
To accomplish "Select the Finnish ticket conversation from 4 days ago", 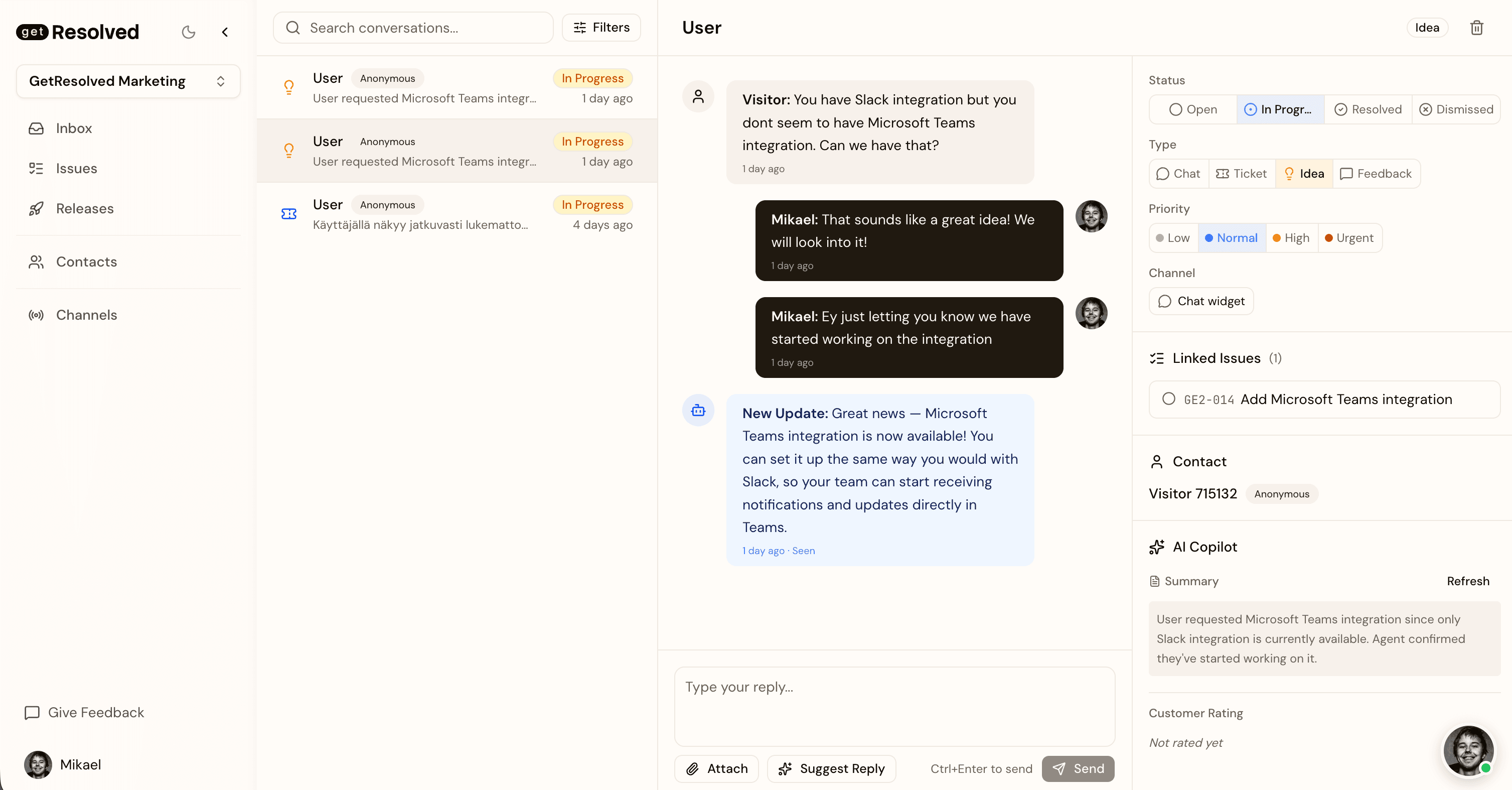I will (x=457, y=214).
